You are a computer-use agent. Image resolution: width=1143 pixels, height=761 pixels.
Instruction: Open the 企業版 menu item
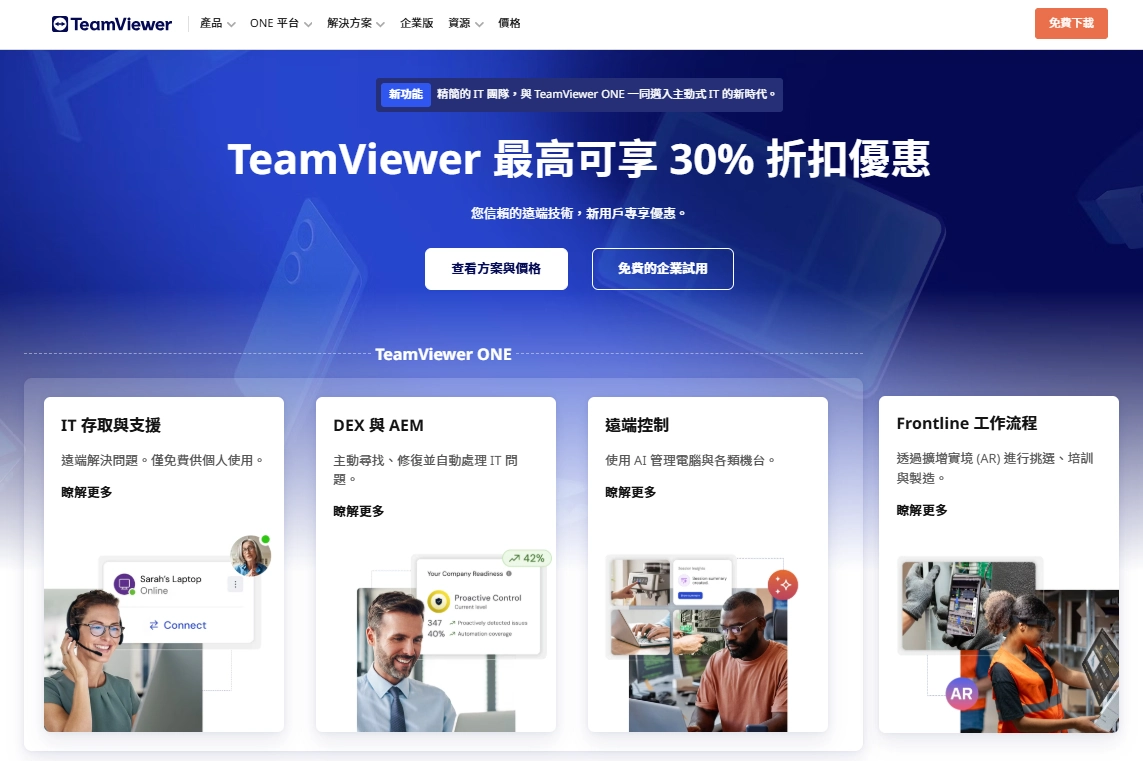(416, 23)
